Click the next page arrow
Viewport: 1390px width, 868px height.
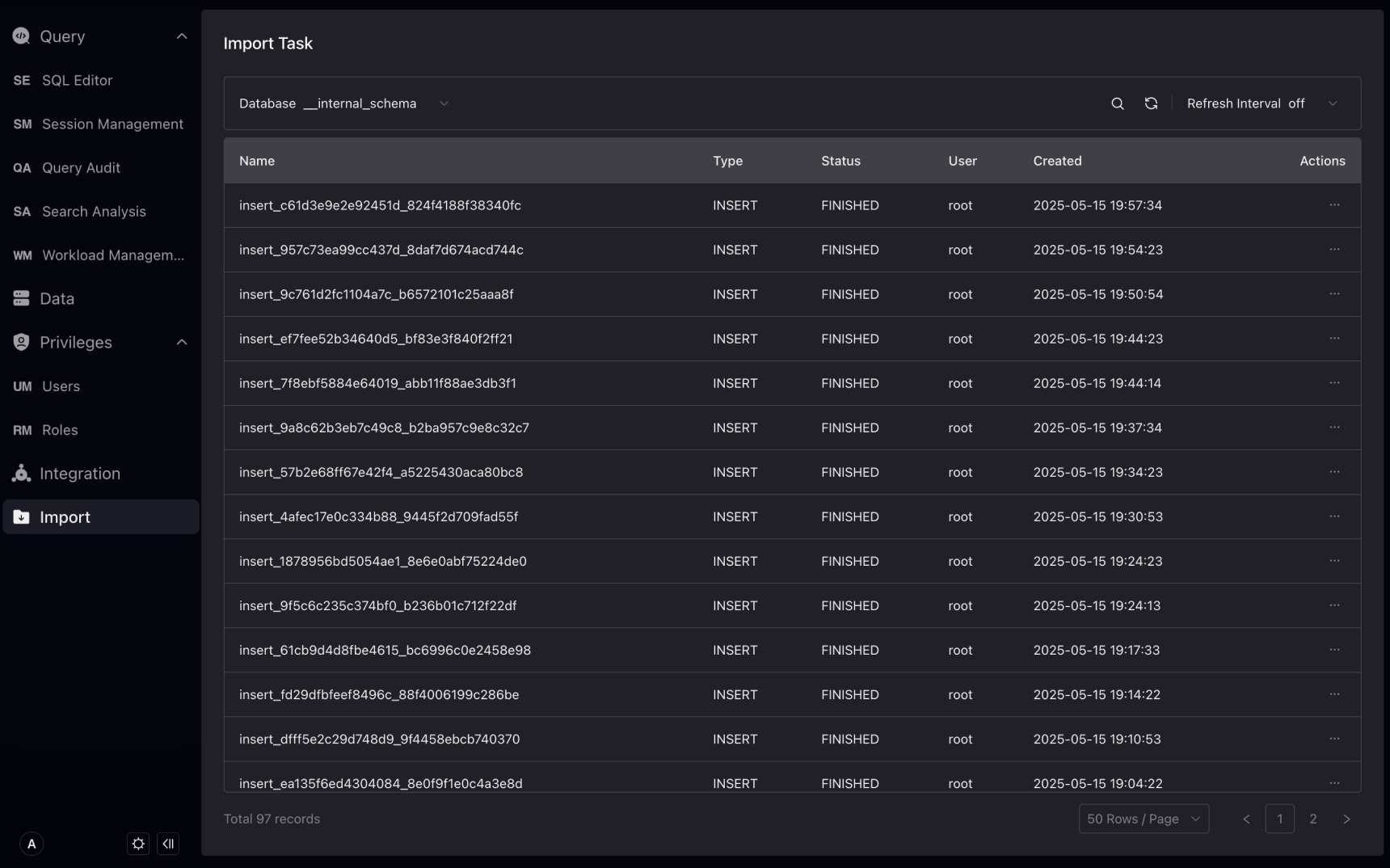1347,819
